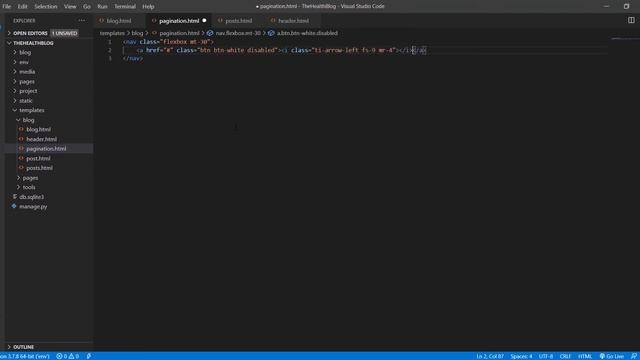Screen dimensions: 640x360
Task: Open Explorer more actions ellipsis menu
Action: tap(82, 20)
